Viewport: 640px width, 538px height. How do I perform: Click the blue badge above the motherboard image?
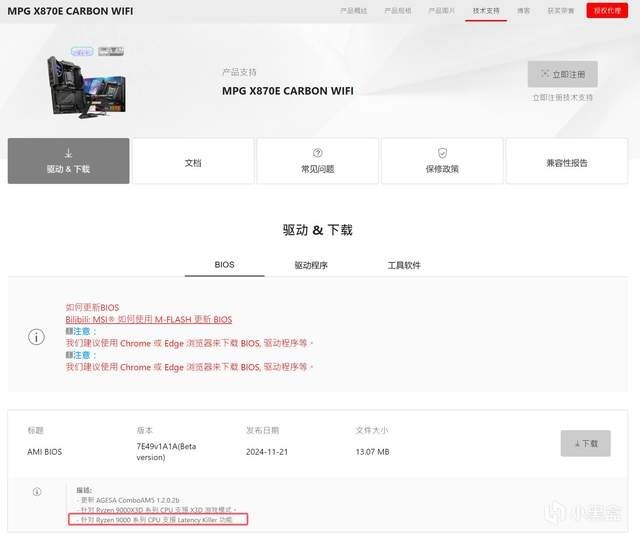pos(82,52)
